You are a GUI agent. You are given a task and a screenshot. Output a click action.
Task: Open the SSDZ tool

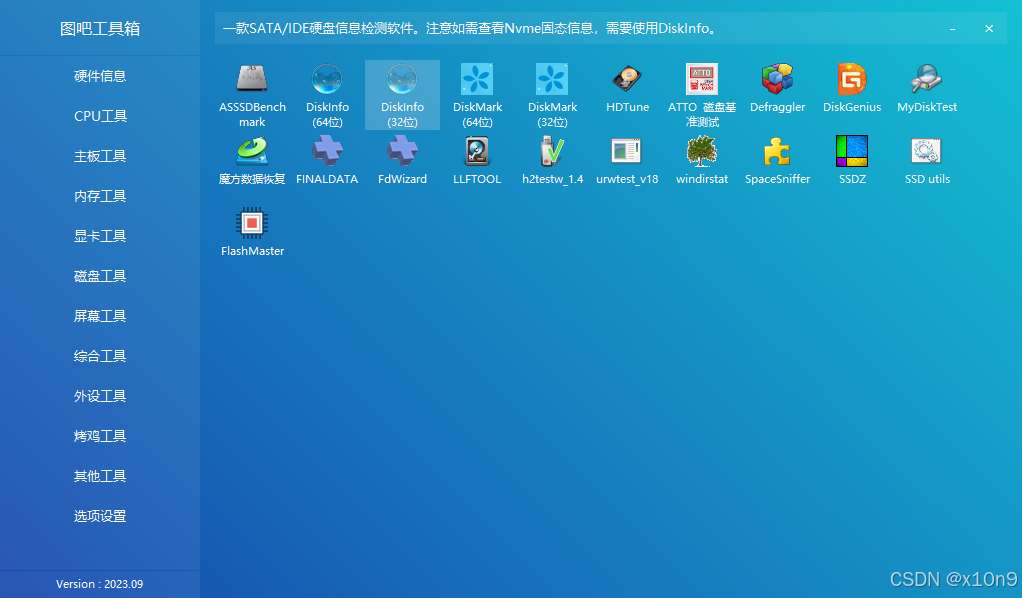pyautogui.click(x=852, y=160)
